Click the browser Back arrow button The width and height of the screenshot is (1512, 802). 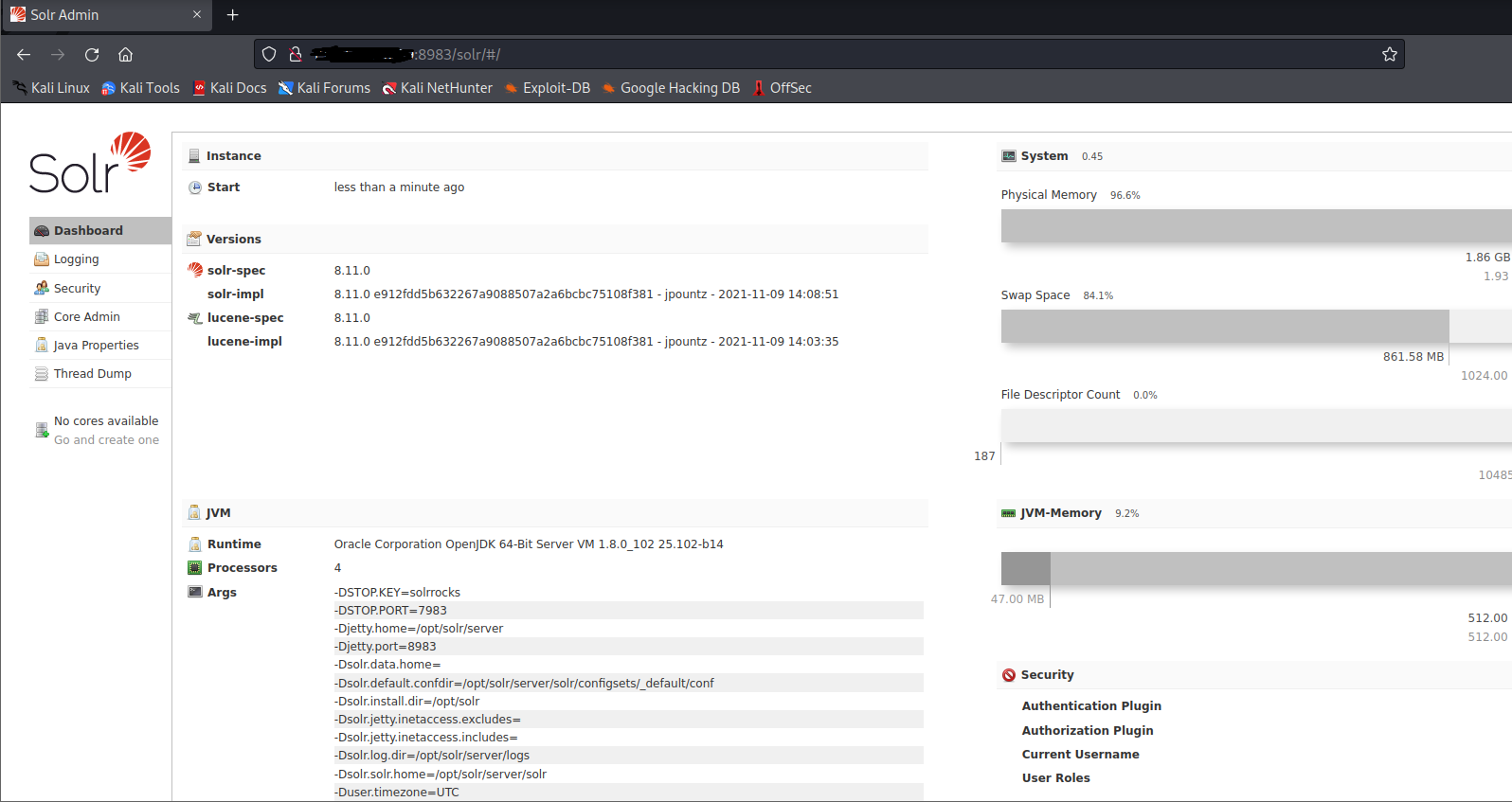(x=24, y=55)
